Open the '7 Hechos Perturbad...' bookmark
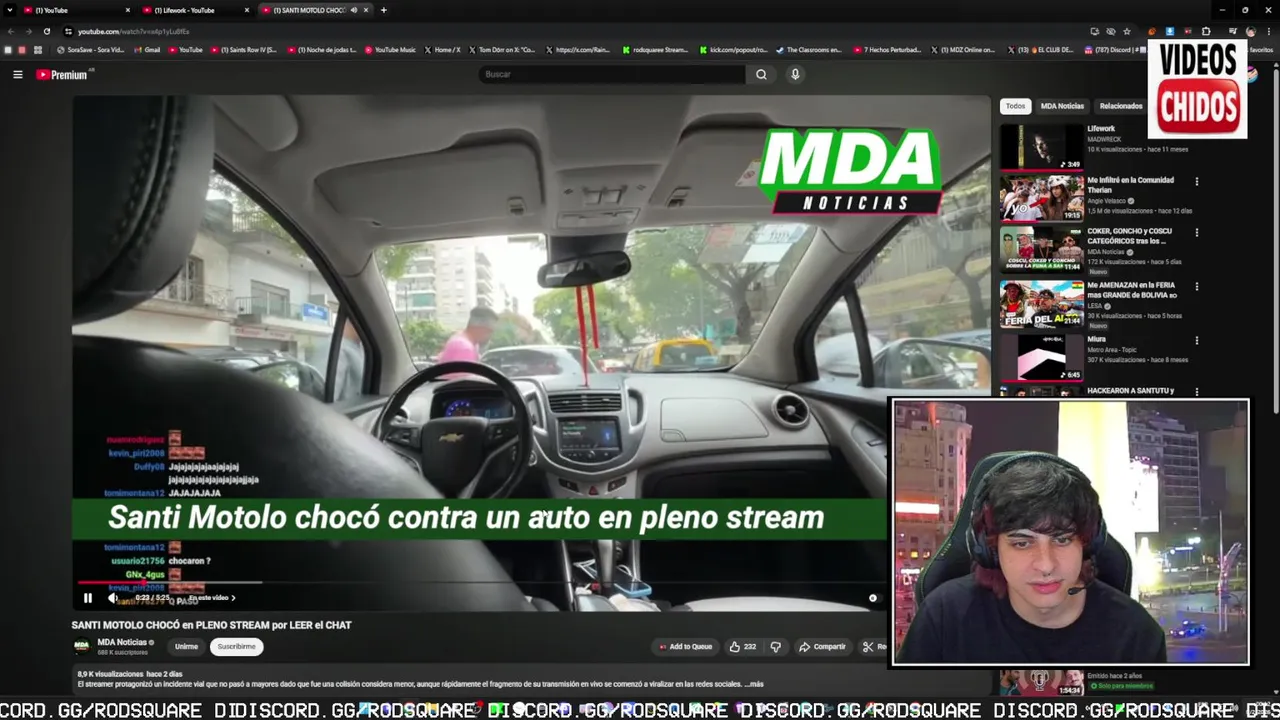 point(887,50)
